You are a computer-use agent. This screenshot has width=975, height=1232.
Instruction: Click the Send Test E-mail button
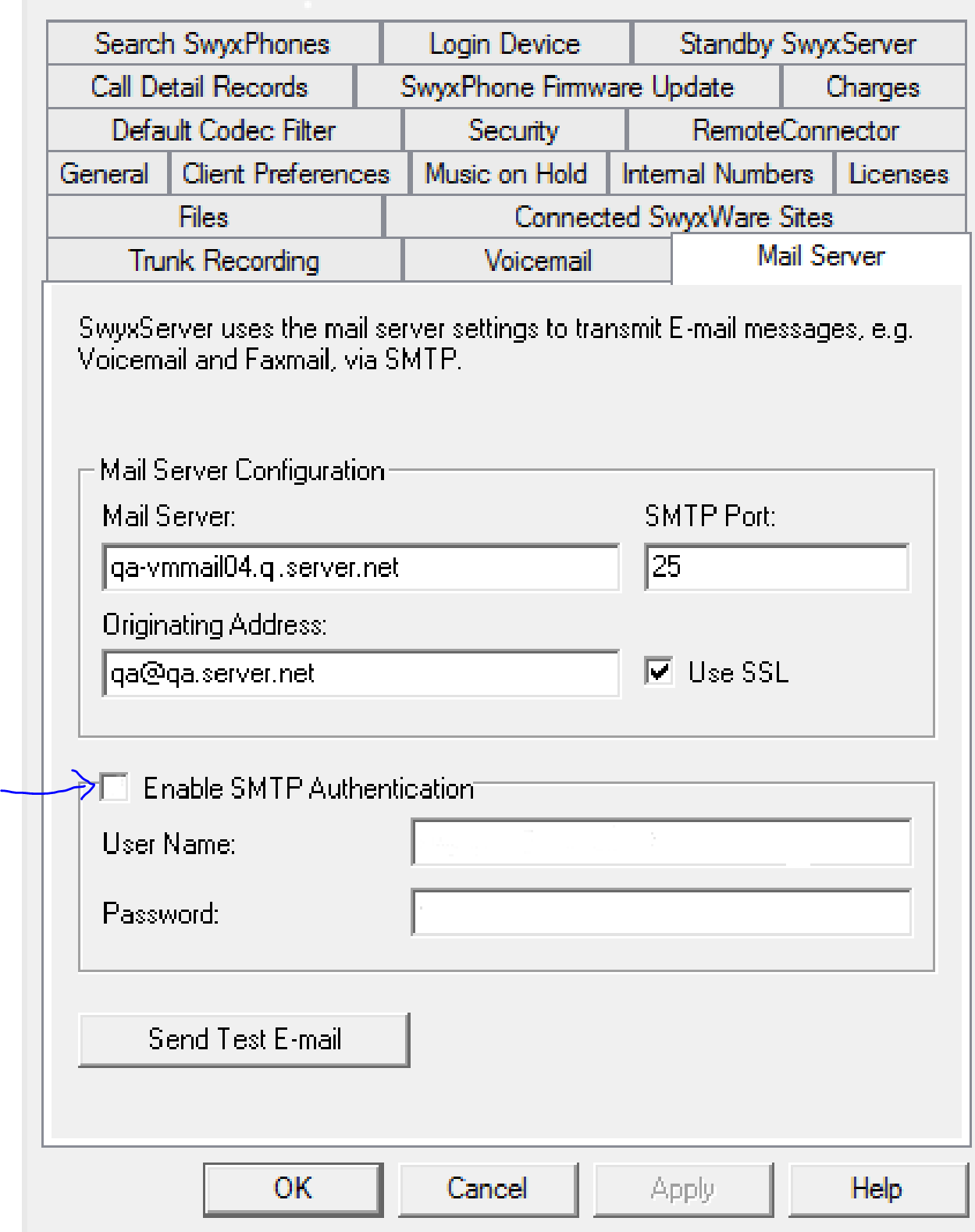tap(244, 1039)
